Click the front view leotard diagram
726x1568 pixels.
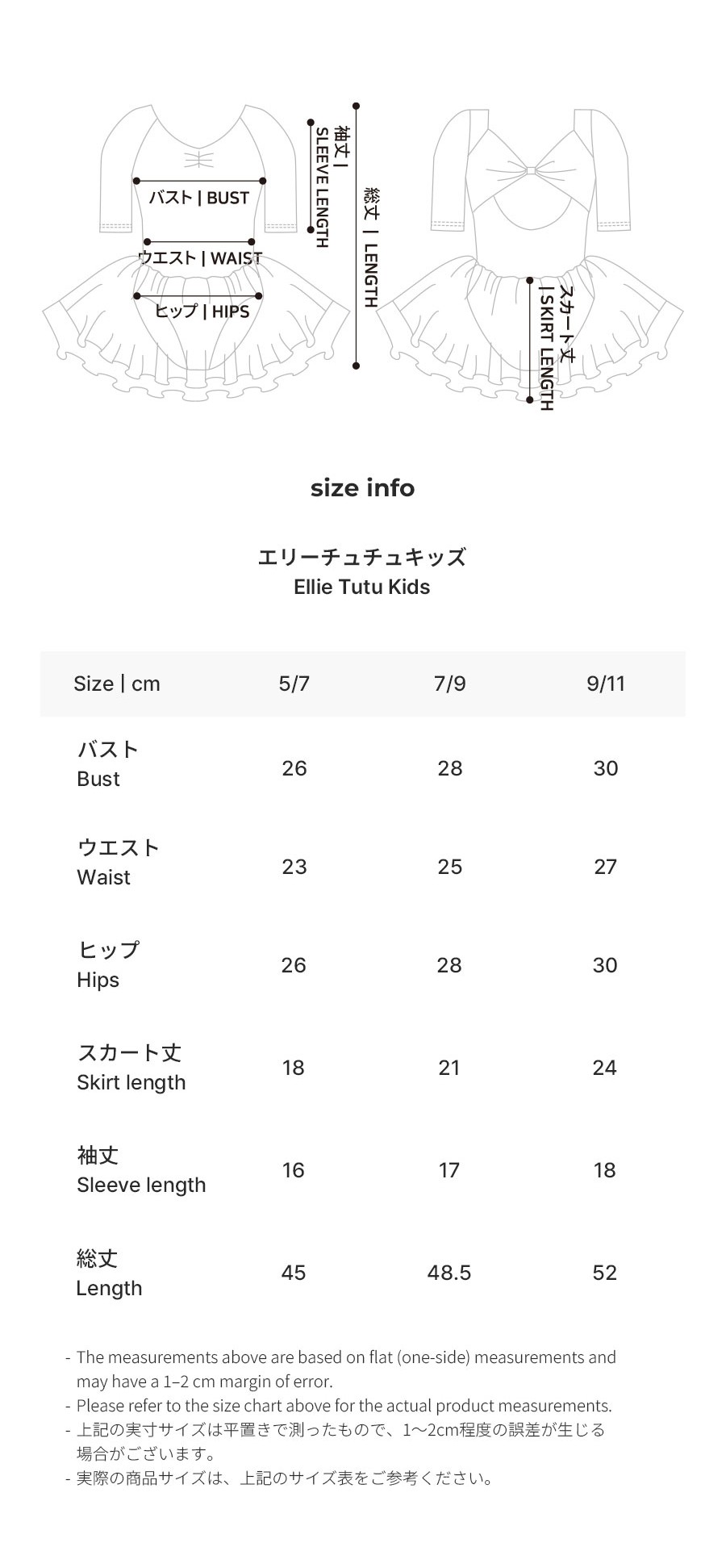coord(196,253)
